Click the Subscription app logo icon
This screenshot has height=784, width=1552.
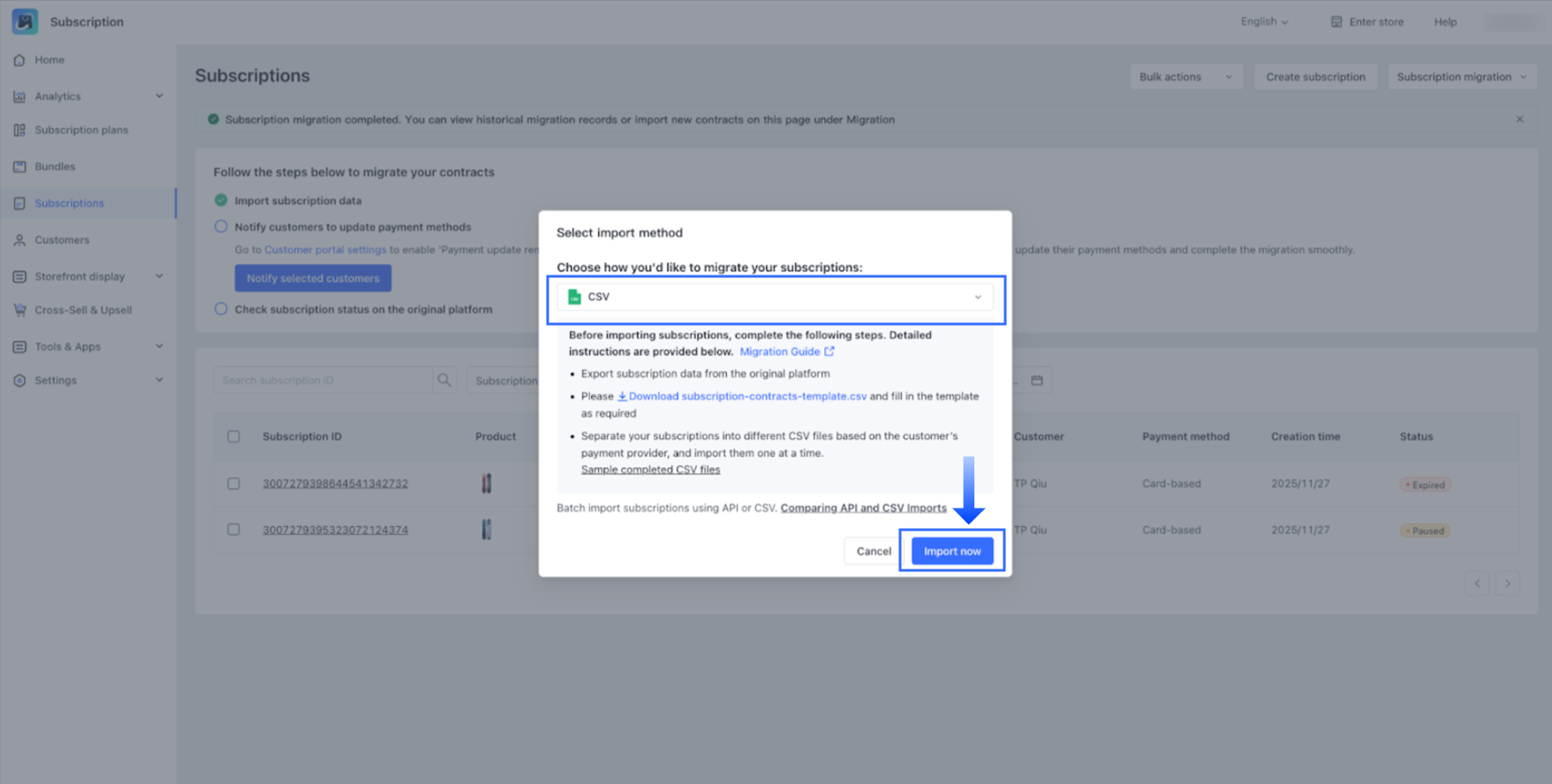25,21
